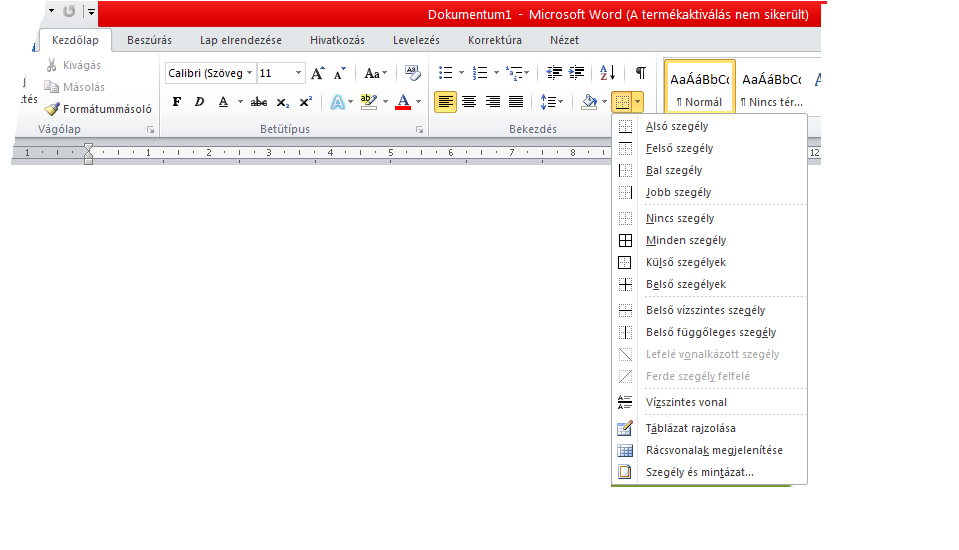Click the borders button icon
This screenshot has height=550, width=959.
tap(623, 102)
